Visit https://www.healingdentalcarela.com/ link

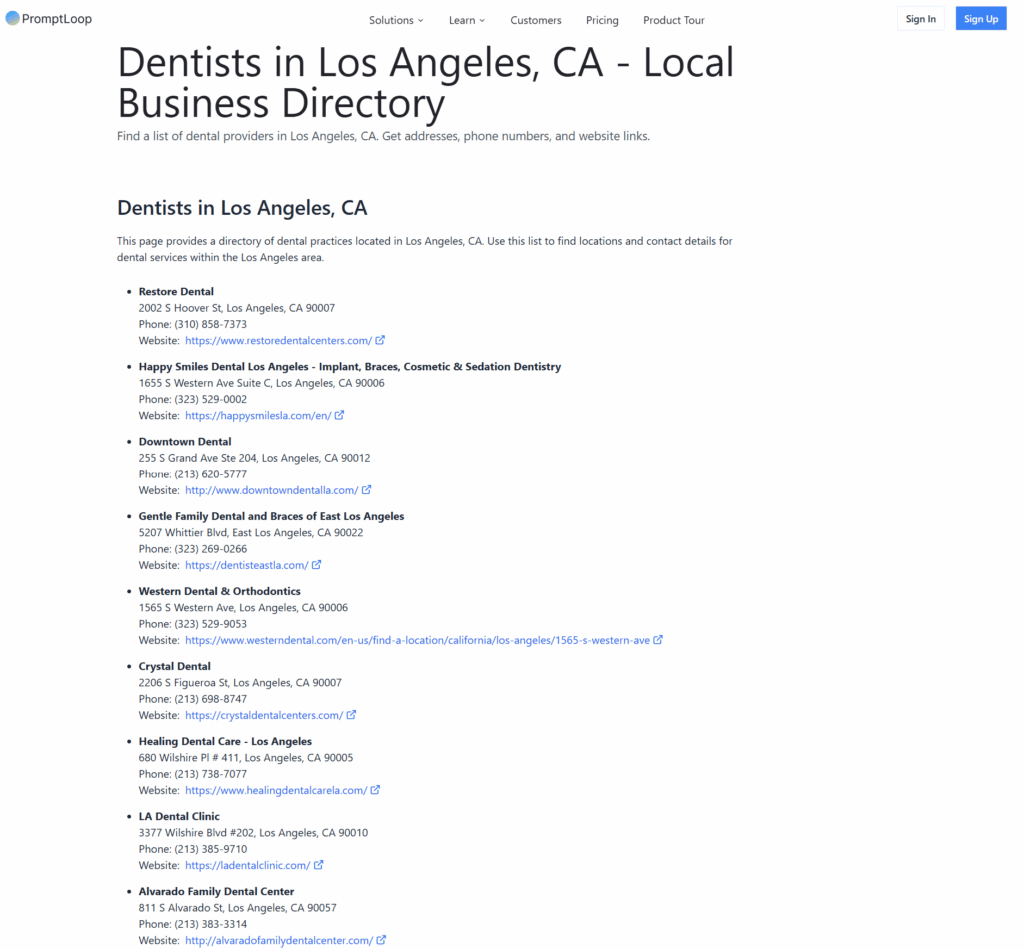point(276,790)
